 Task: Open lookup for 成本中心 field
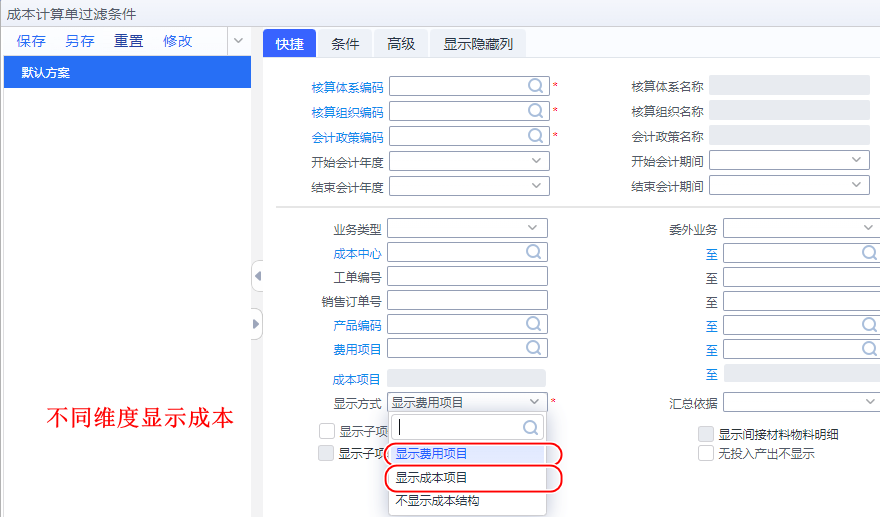pyautogui.click(x=535, y=253)
